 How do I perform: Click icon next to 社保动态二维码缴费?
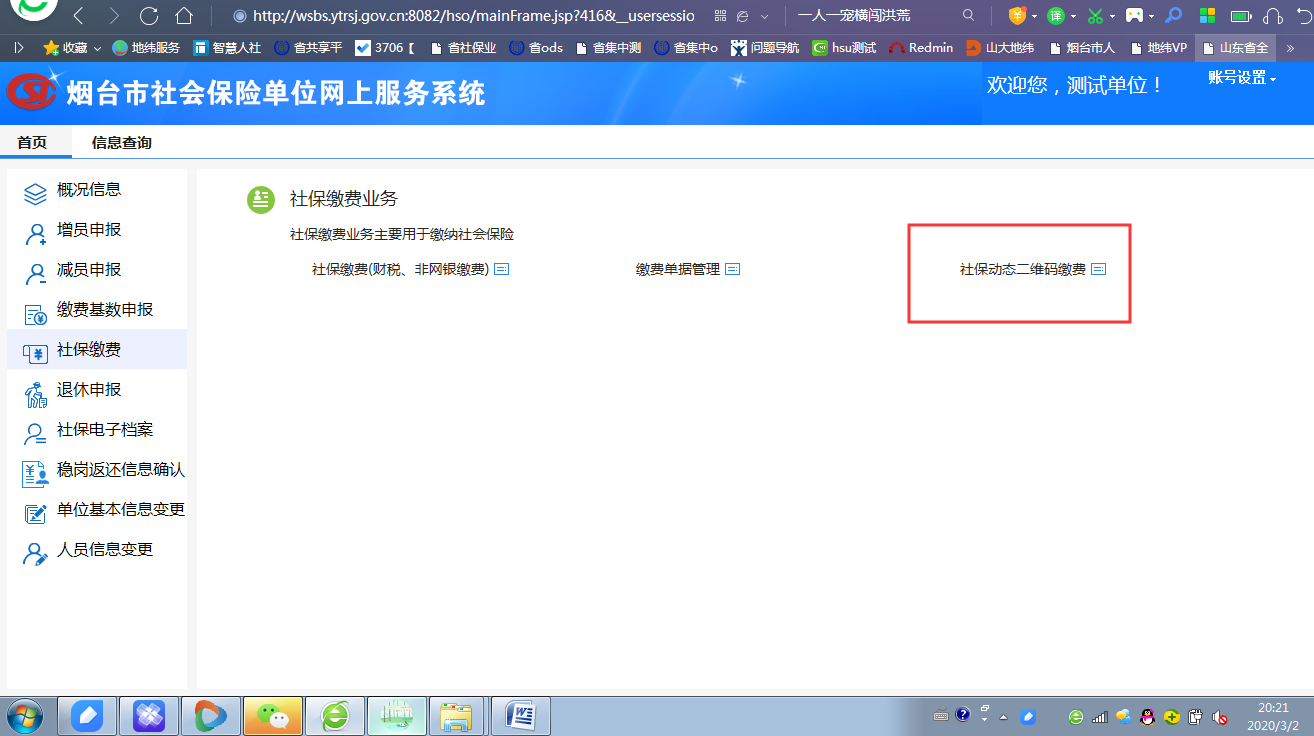[1098, 269]
